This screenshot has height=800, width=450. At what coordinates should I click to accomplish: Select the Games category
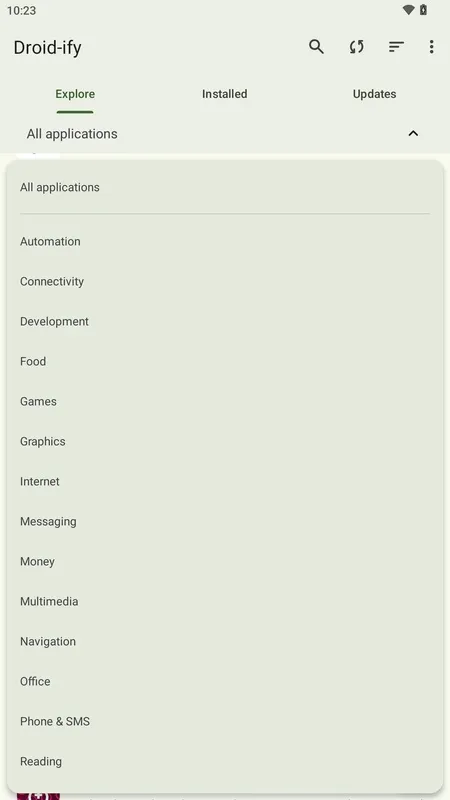(x=225, y=402)
